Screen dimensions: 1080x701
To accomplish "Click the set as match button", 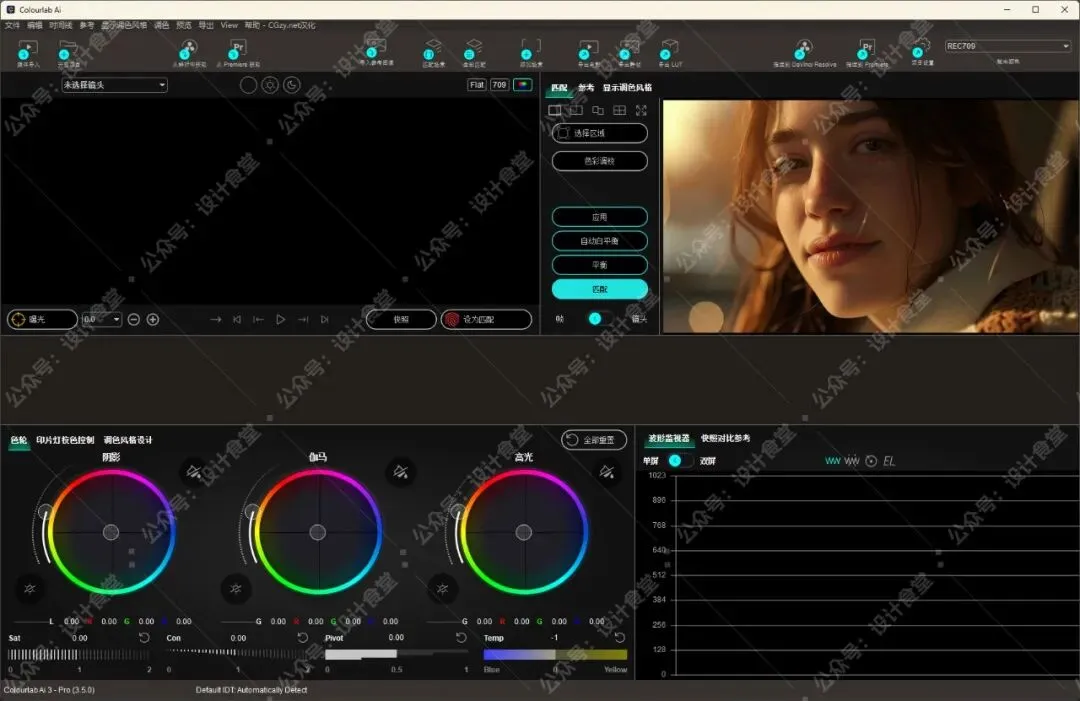I will (x=486, y=320).
